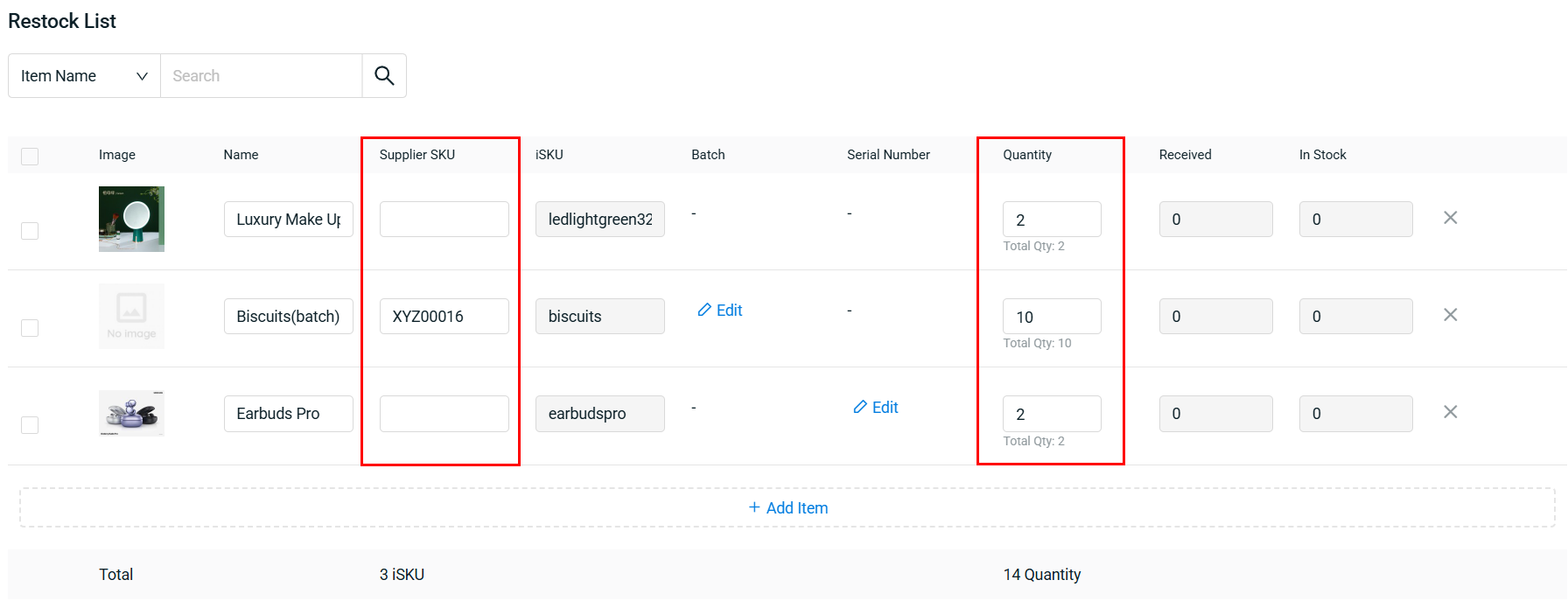Screen dimensions: 1568x601
Task: Tick the Earbuds Pro row checkbox
Action: (30, 425)
